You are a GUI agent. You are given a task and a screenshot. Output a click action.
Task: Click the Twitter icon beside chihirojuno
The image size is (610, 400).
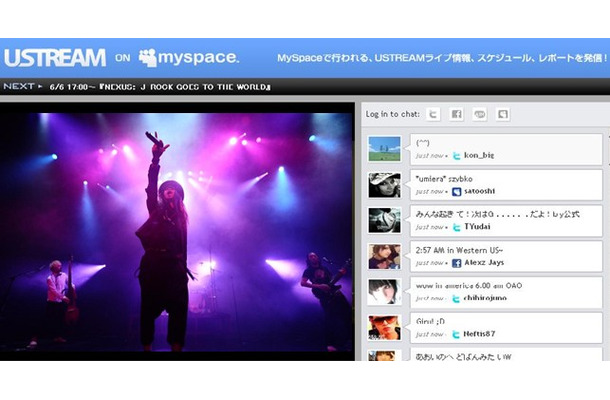457,298
